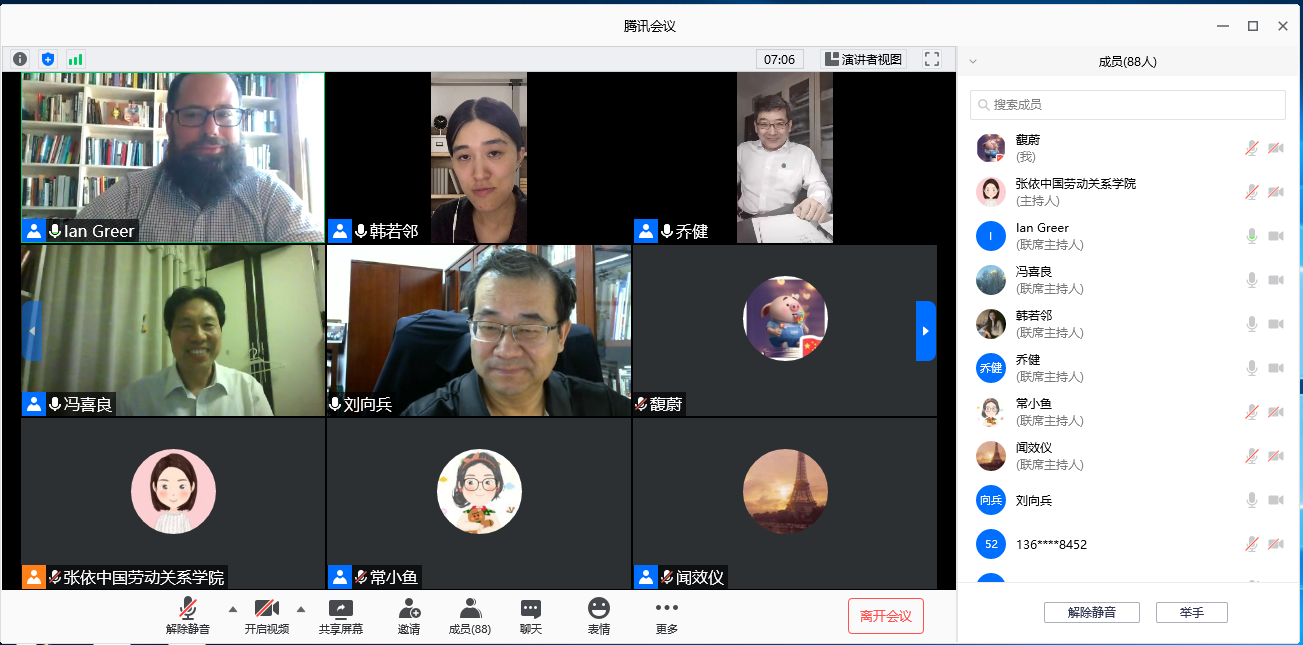Unmute microphone with 解除静音 toolbar button
Screen dimensions: 1303x645
188,616
